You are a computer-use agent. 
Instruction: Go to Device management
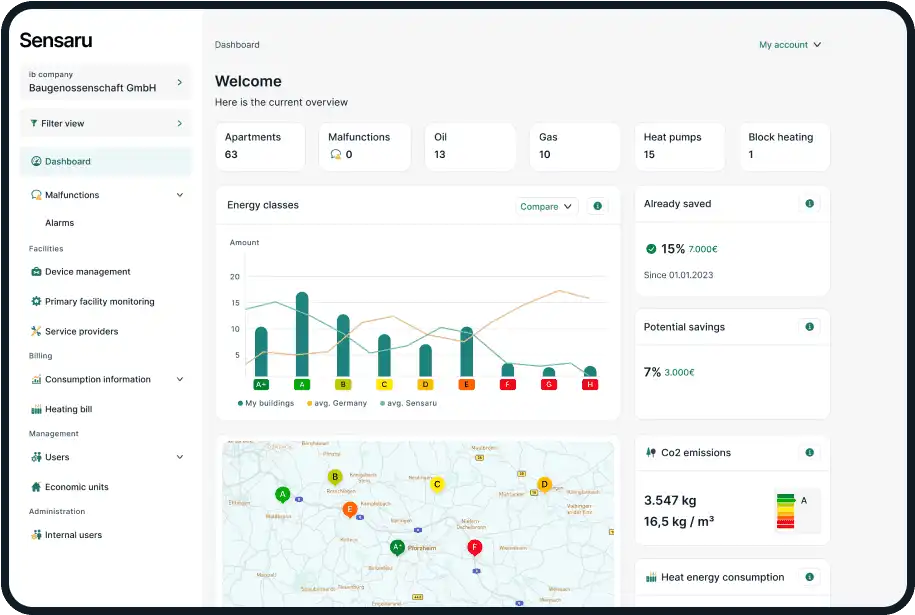coord(88,272)
